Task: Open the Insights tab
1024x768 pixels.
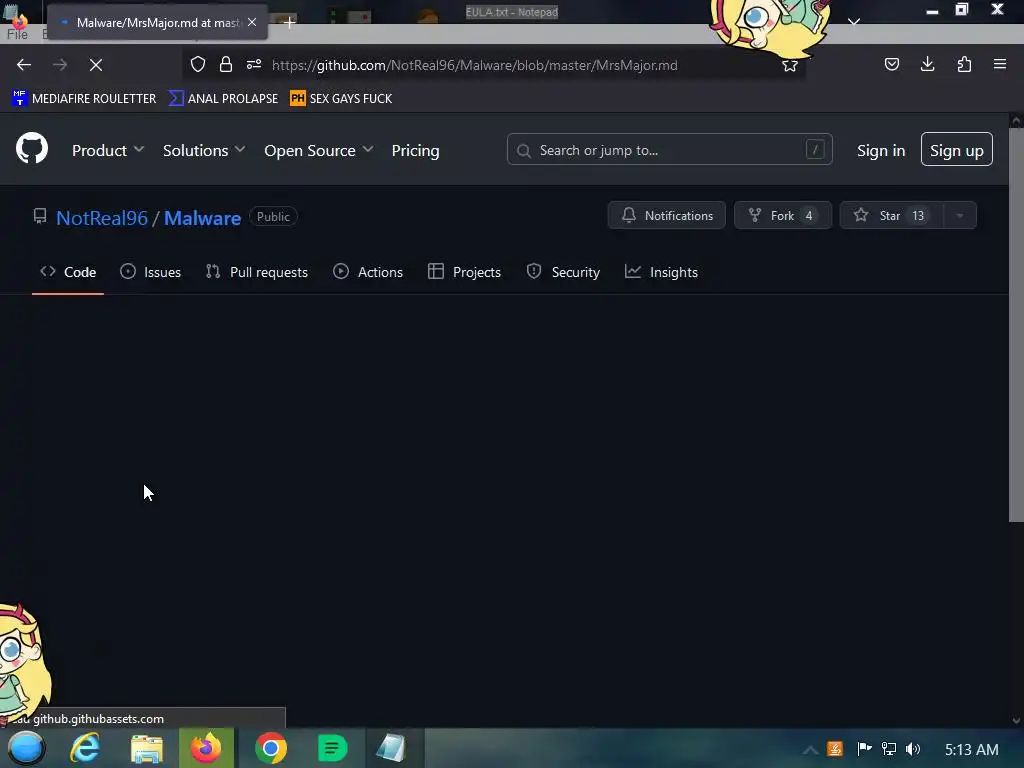Action: (x=662, y=272)
